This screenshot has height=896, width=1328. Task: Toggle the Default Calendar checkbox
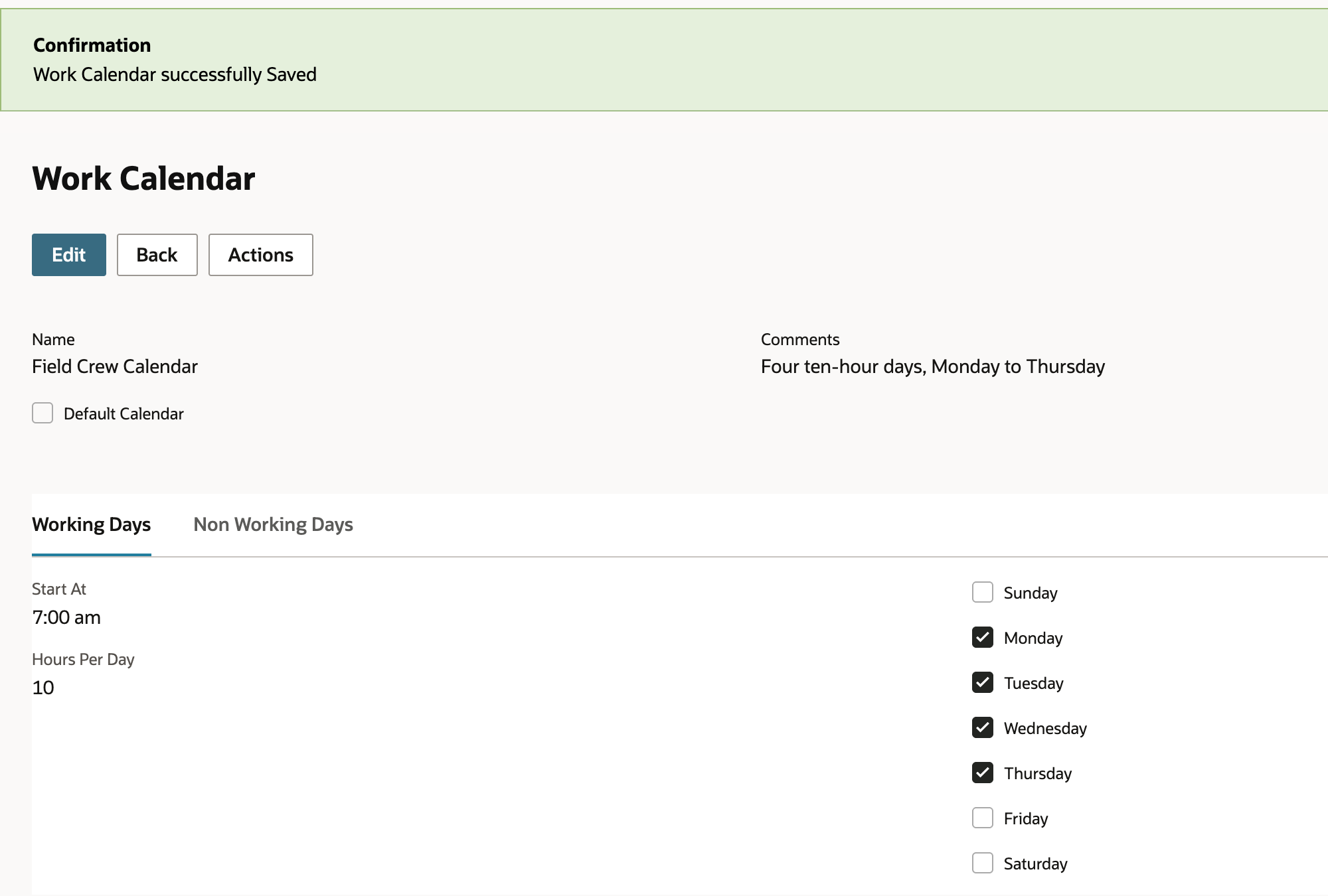[x=42, y=413]
